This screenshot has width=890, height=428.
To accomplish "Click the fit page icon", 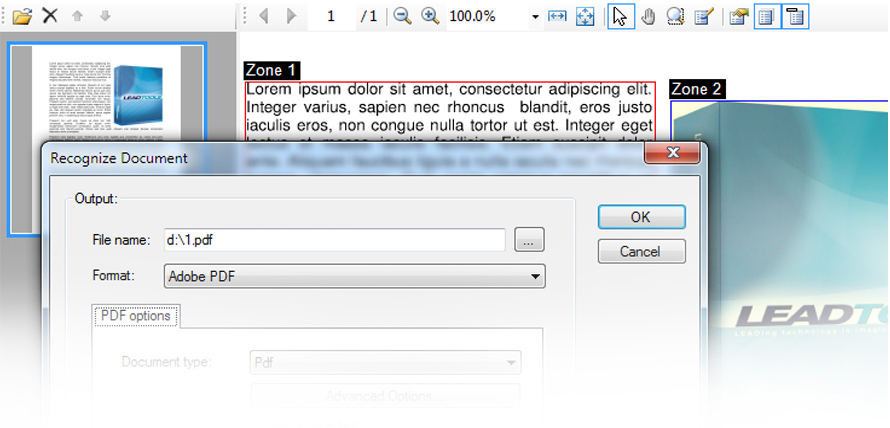I will [585, 16].
